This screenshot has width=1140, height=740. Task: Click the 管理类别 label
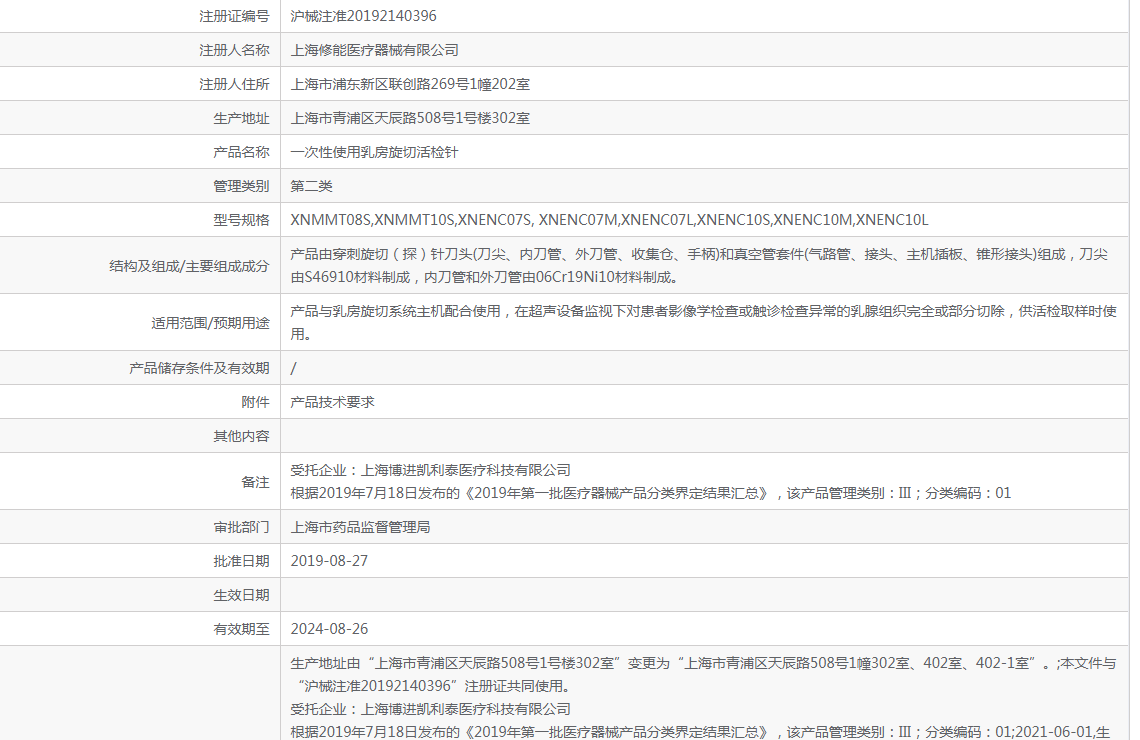[241, 186]
